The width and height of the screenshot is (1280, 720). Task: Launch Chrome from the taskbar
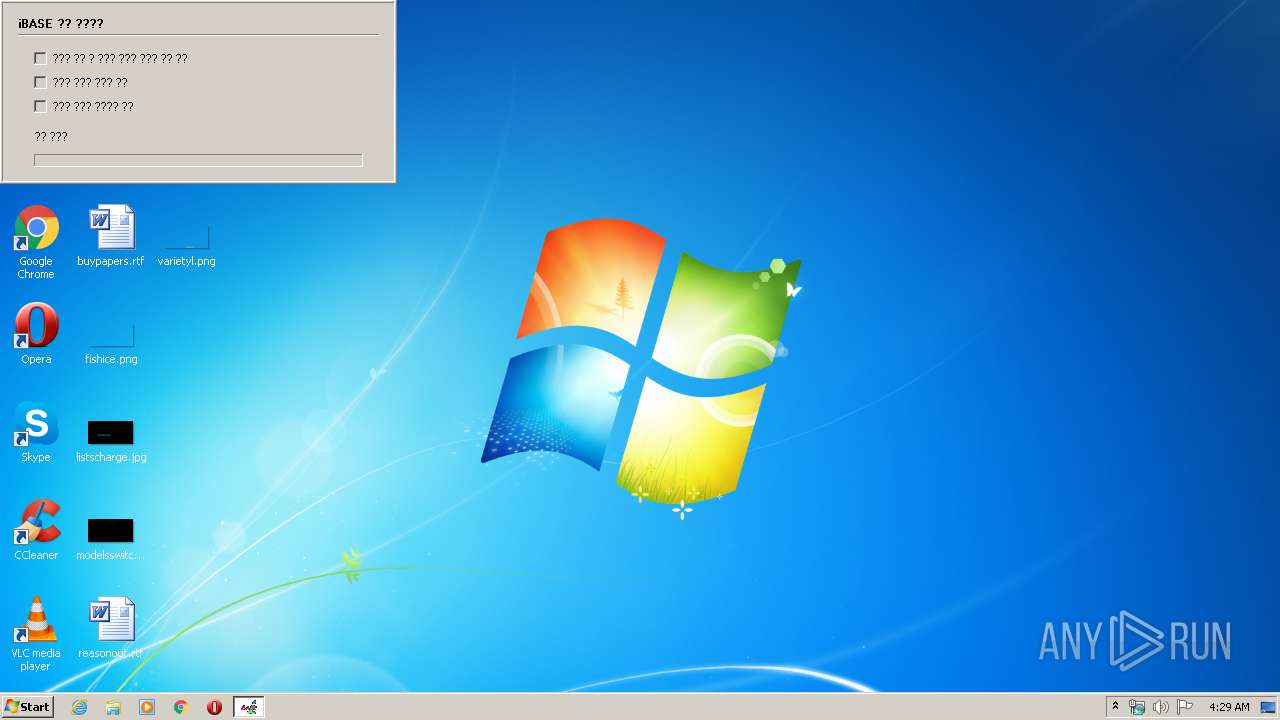(181, 707)
